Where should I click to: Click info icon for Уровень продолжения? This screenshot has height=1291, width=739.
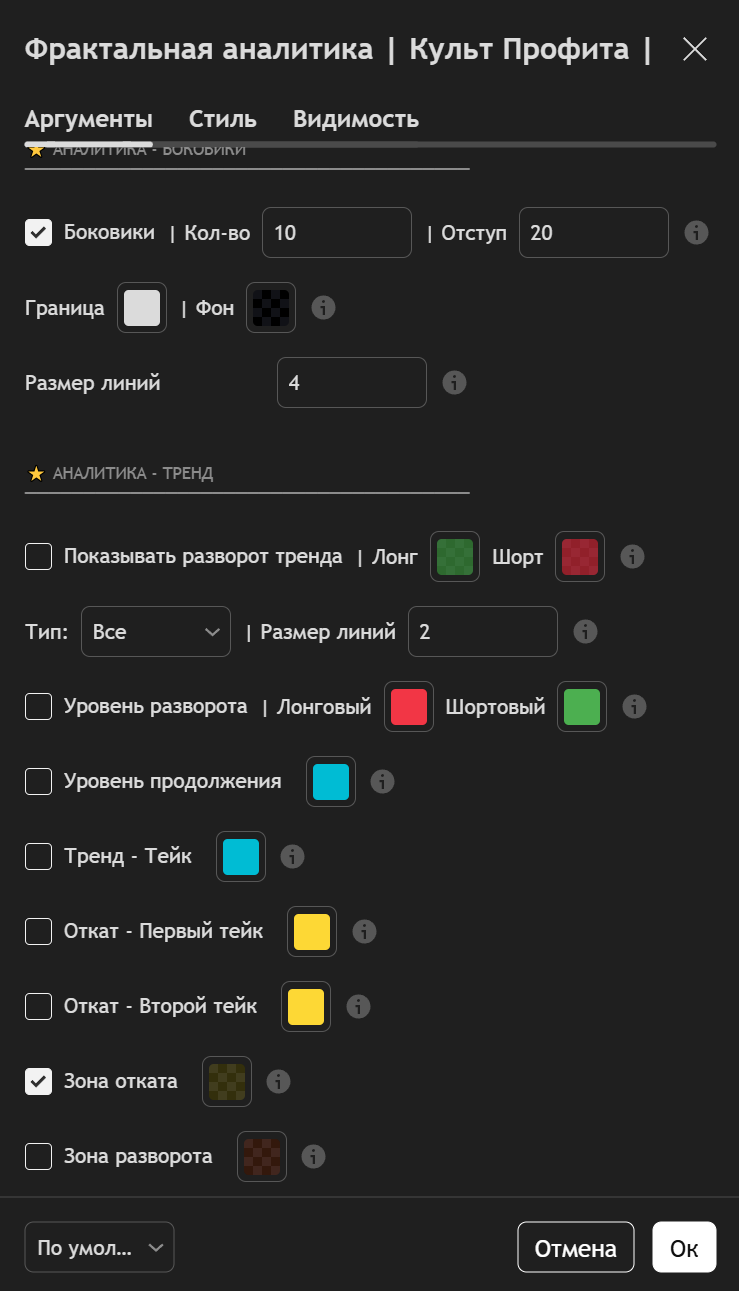pyautogui.click(x=382, y=782)
